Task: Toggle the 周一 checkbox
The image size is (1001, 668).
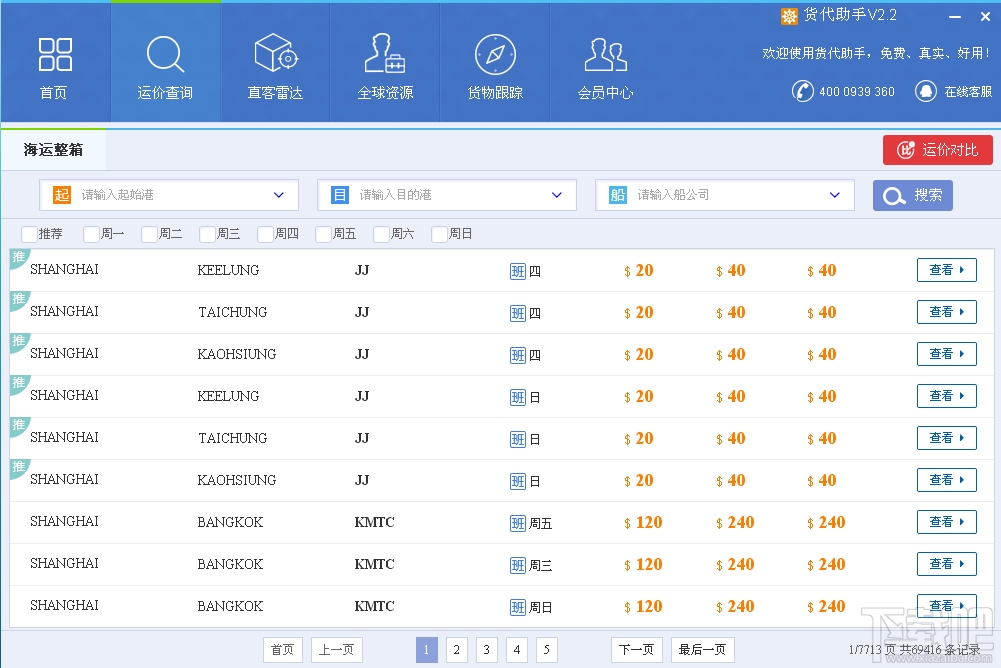Action: [91, 234]
